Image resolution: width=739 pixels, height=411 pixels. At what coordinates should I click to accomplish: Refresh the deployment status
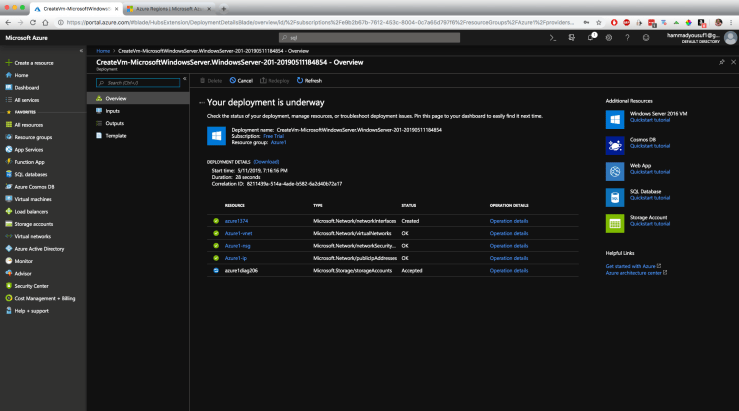point(309,80)
